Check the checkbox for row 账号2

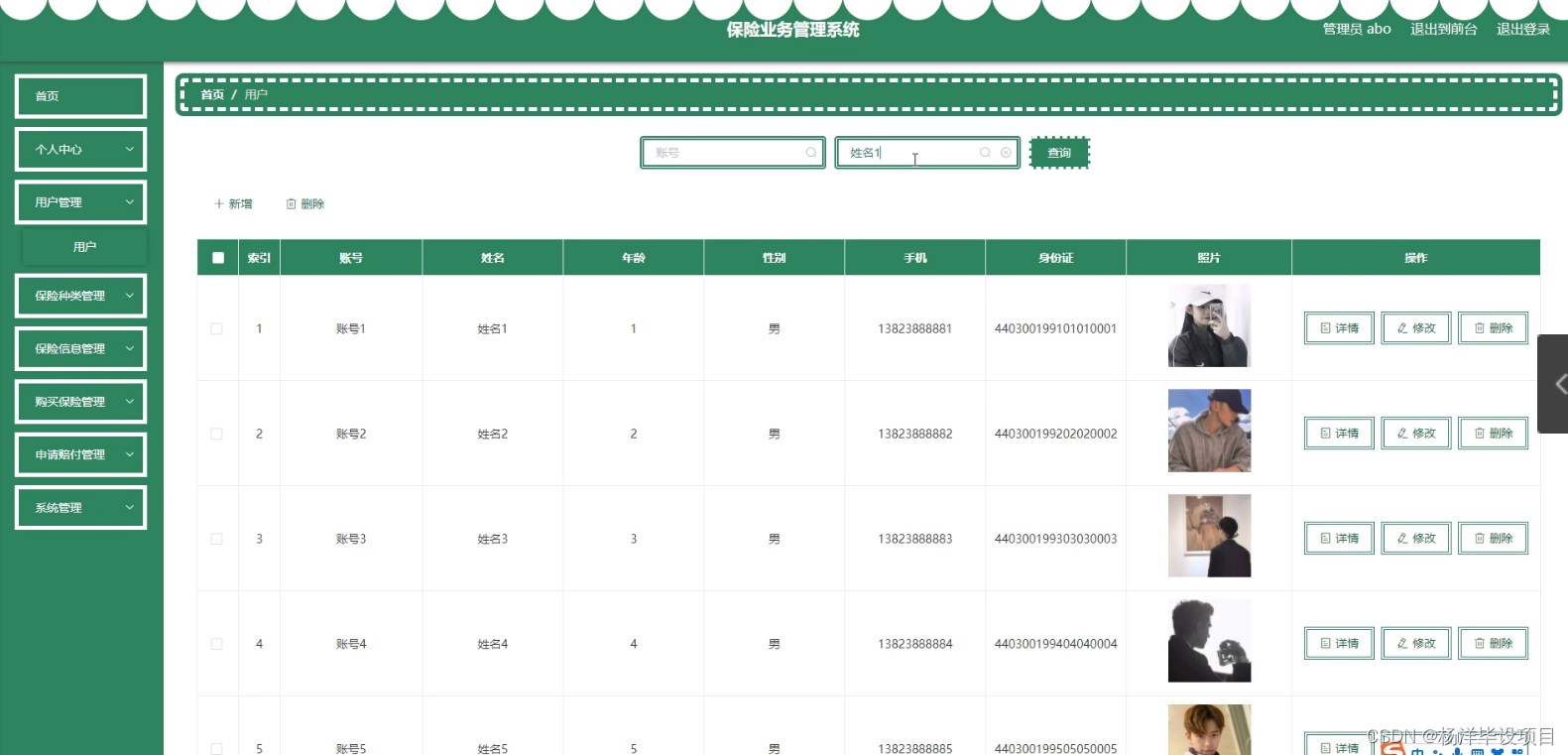click(x=216, y=434)
